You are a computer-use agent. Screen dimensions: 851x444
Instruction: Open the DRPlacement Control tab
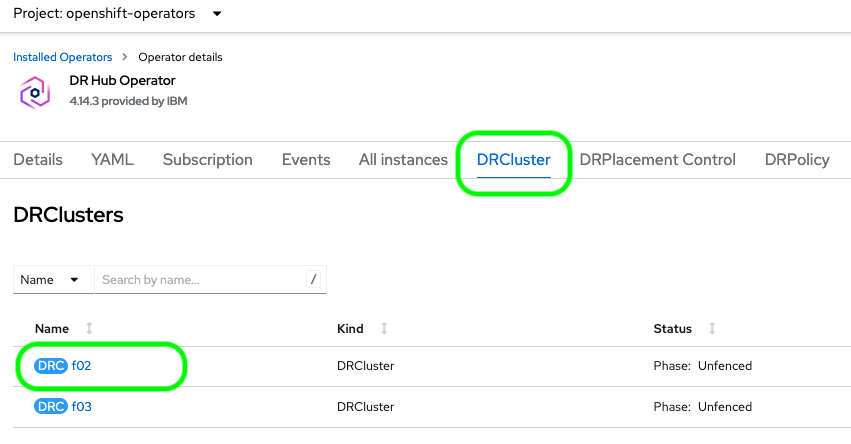tap(658, 160)
